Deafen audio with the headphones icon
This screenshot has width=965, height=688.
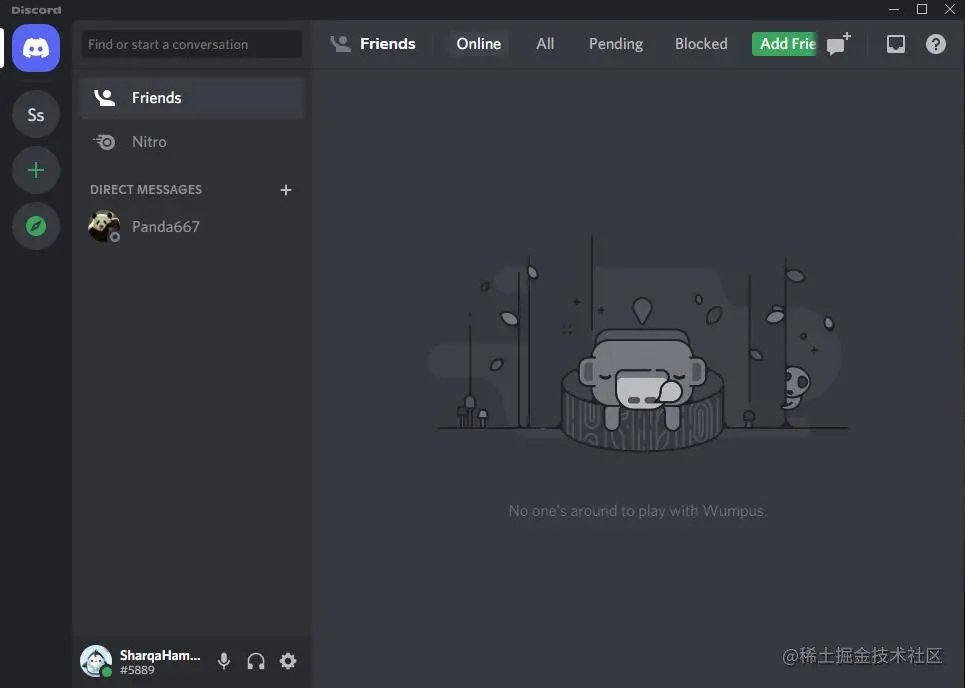[x=256, y=661]
